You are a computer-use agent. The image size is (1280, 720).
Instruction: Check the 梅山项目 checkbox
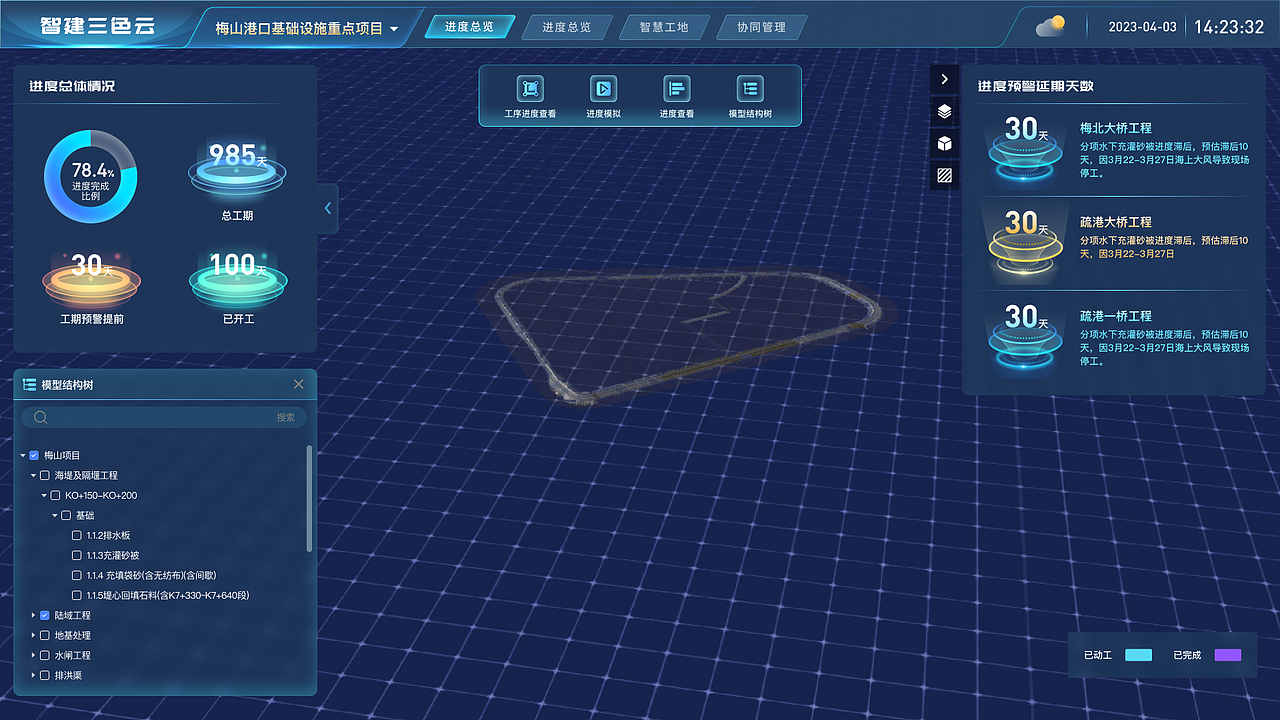click(x=34, y=455)
